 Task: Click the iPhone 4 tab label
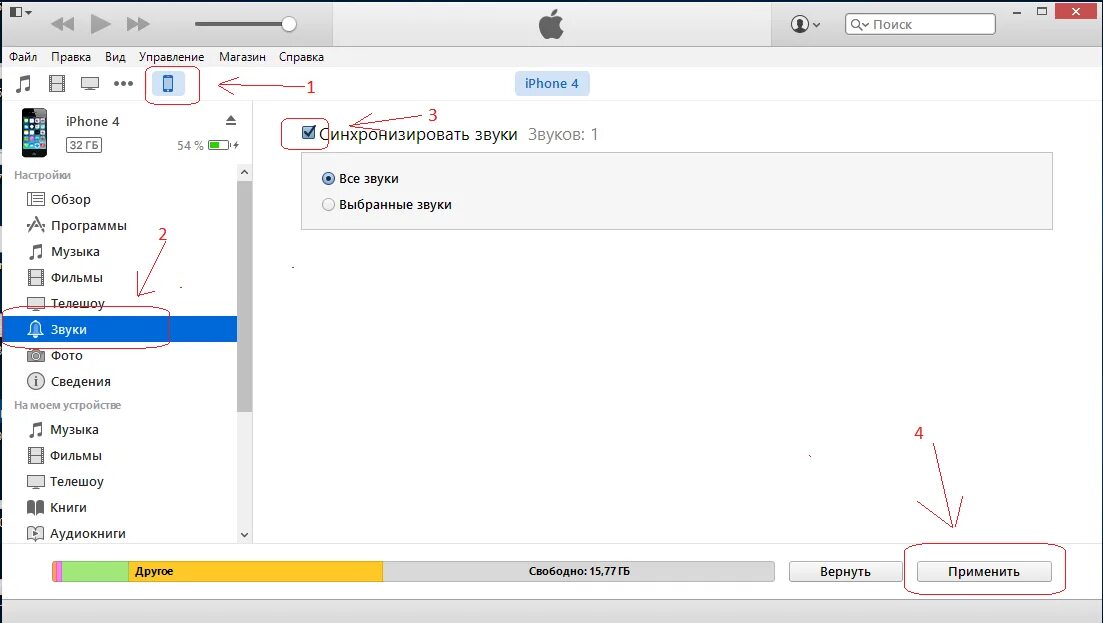[552, 84]
